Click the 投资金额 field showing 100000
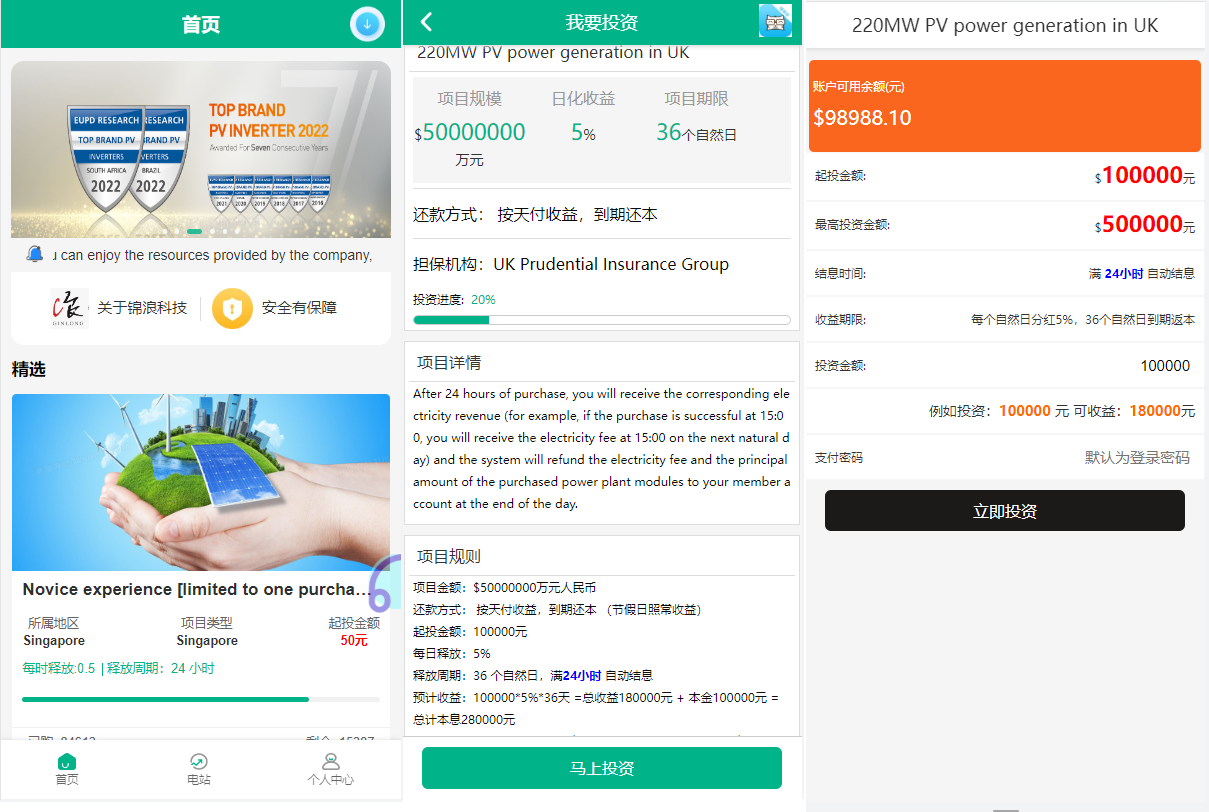1209x812 pixels. coord(1005,366)
